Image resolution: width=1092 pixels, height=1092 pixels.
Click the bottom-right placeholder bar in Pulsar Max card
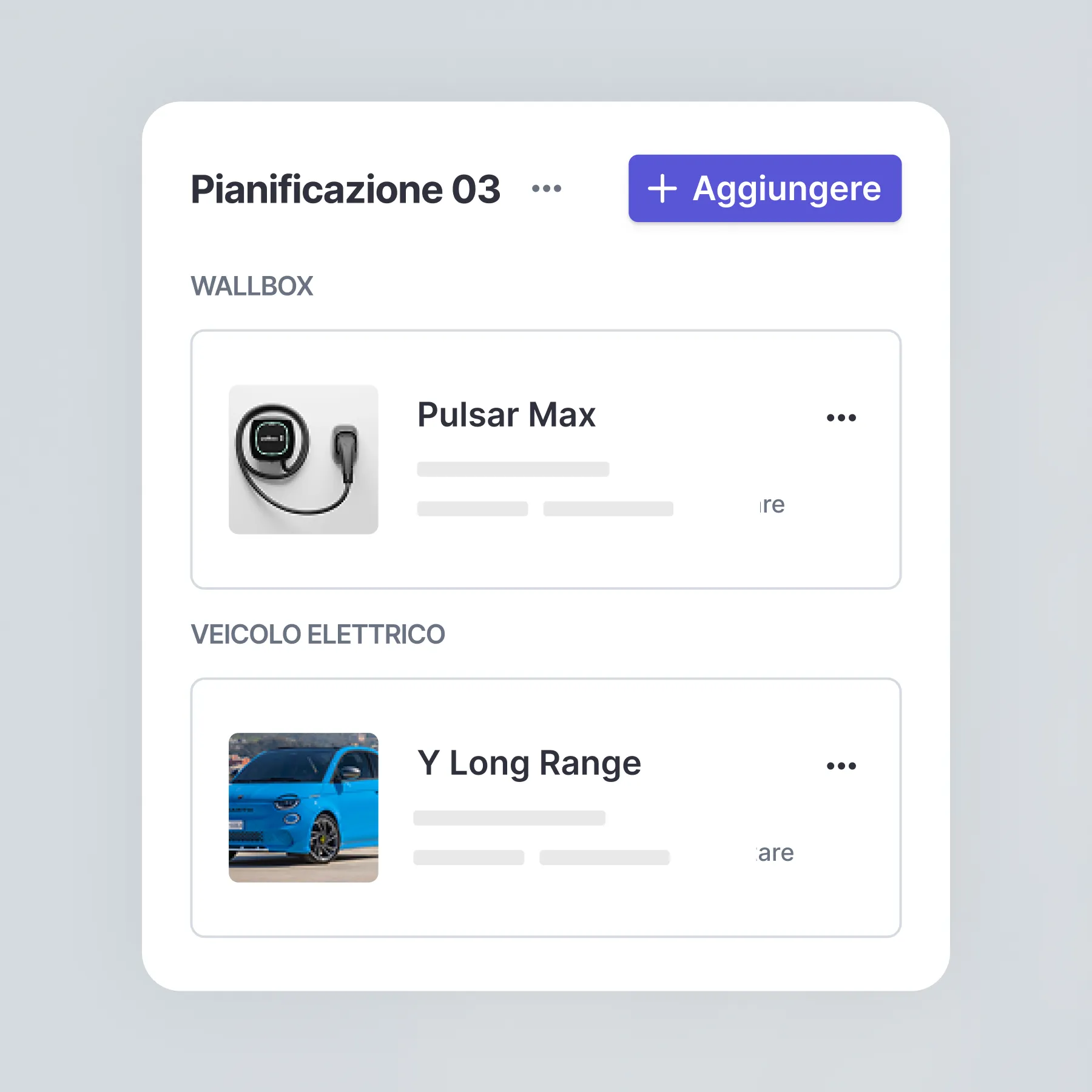pos(608,508)
